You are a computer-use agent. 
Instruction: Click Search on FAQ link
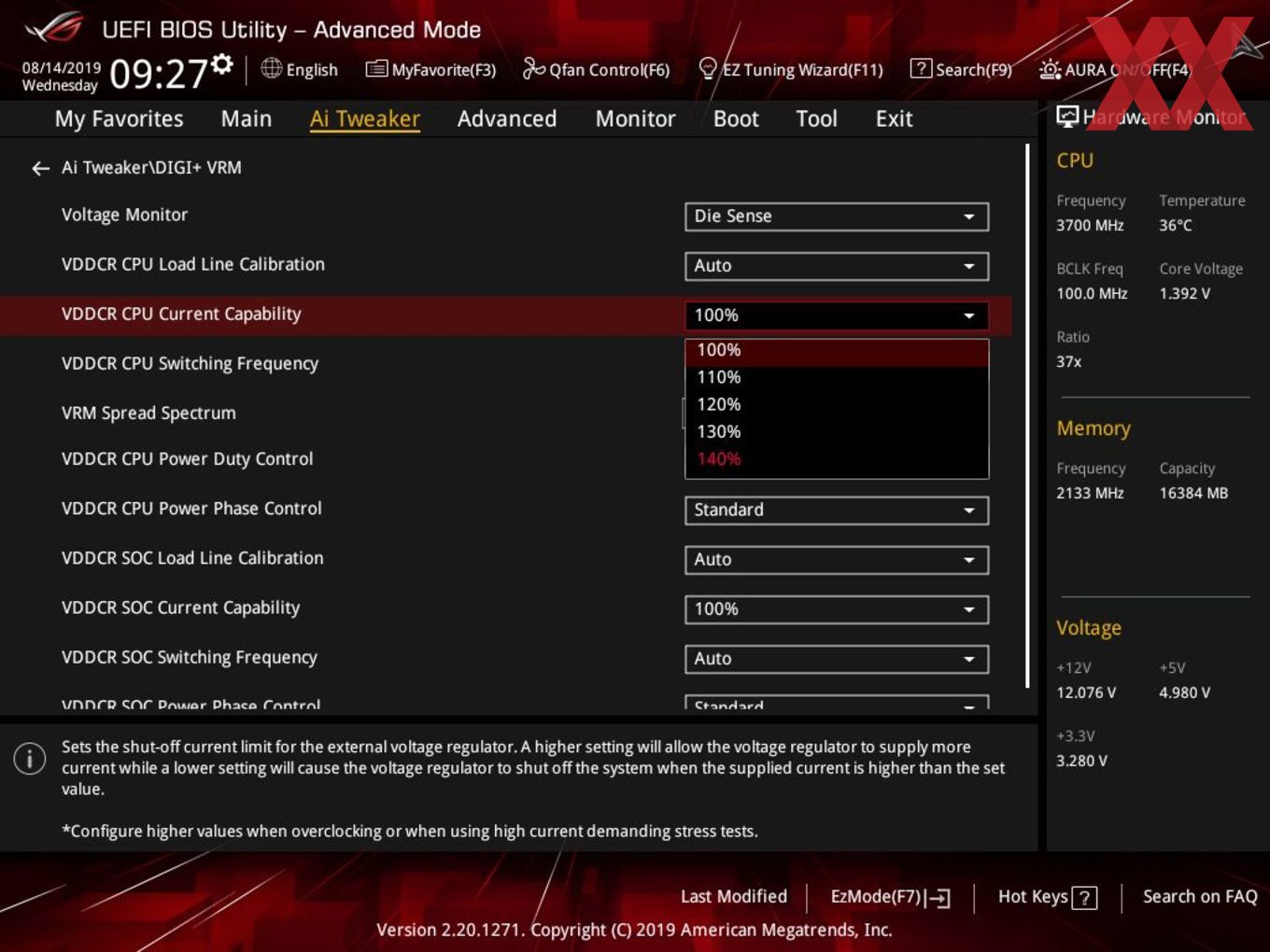pyautogui.click(x=1200, y=897)
